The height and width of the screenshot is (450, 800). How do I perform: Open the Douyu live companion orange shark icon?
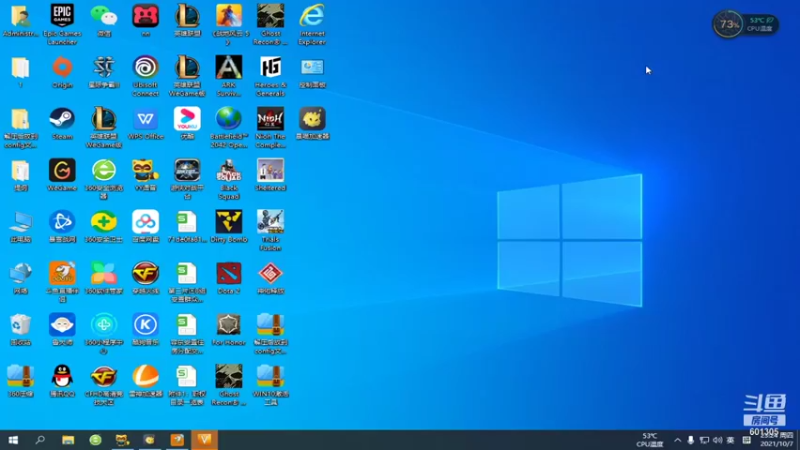tap(62, 282)
